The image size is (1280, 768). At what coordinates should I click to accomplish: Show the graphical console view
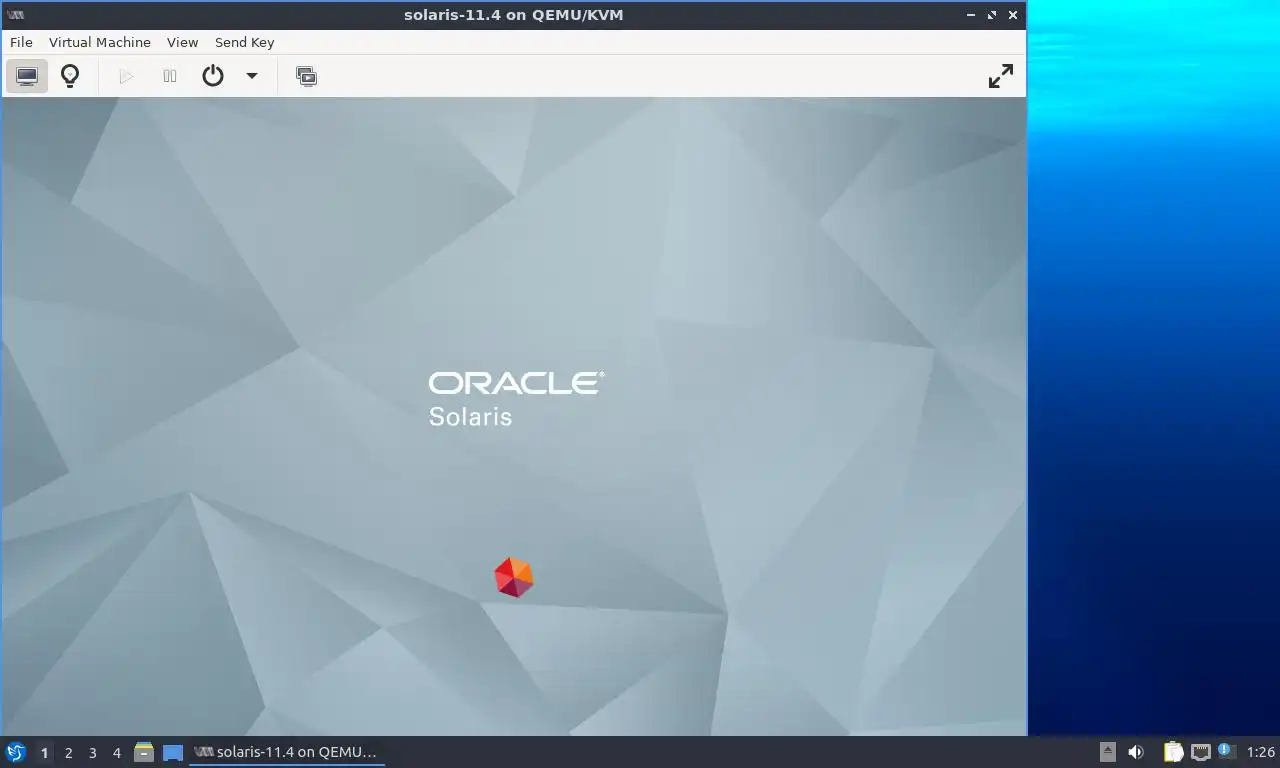coord(27,76)
